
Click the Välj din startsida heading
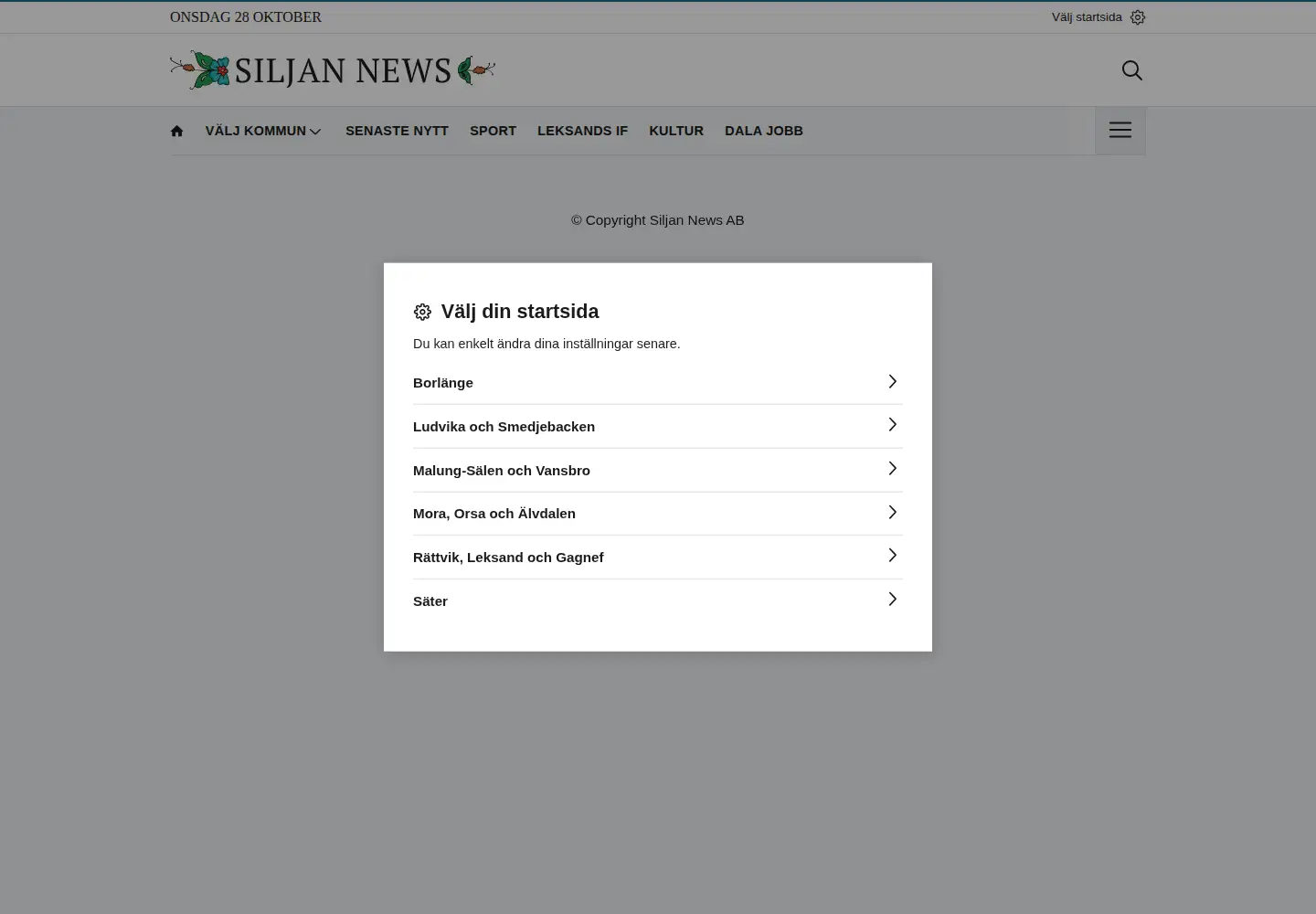tap(520, 312)
